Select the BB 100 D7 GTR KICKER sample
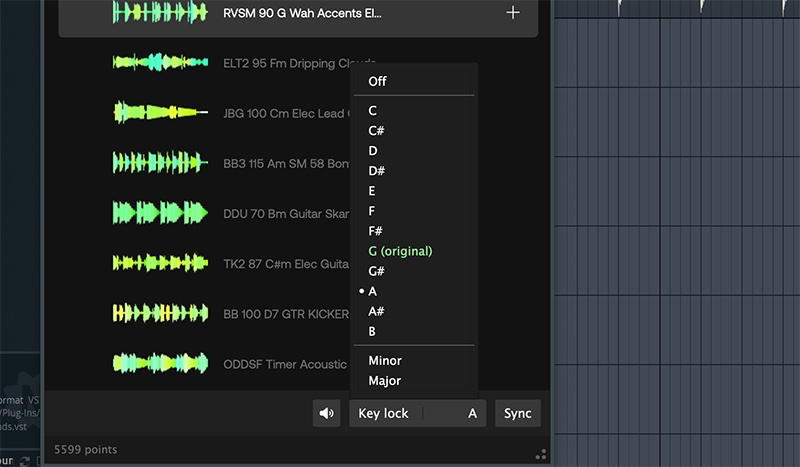The height and width of the screenshot is (467, 800). (285, 313)
